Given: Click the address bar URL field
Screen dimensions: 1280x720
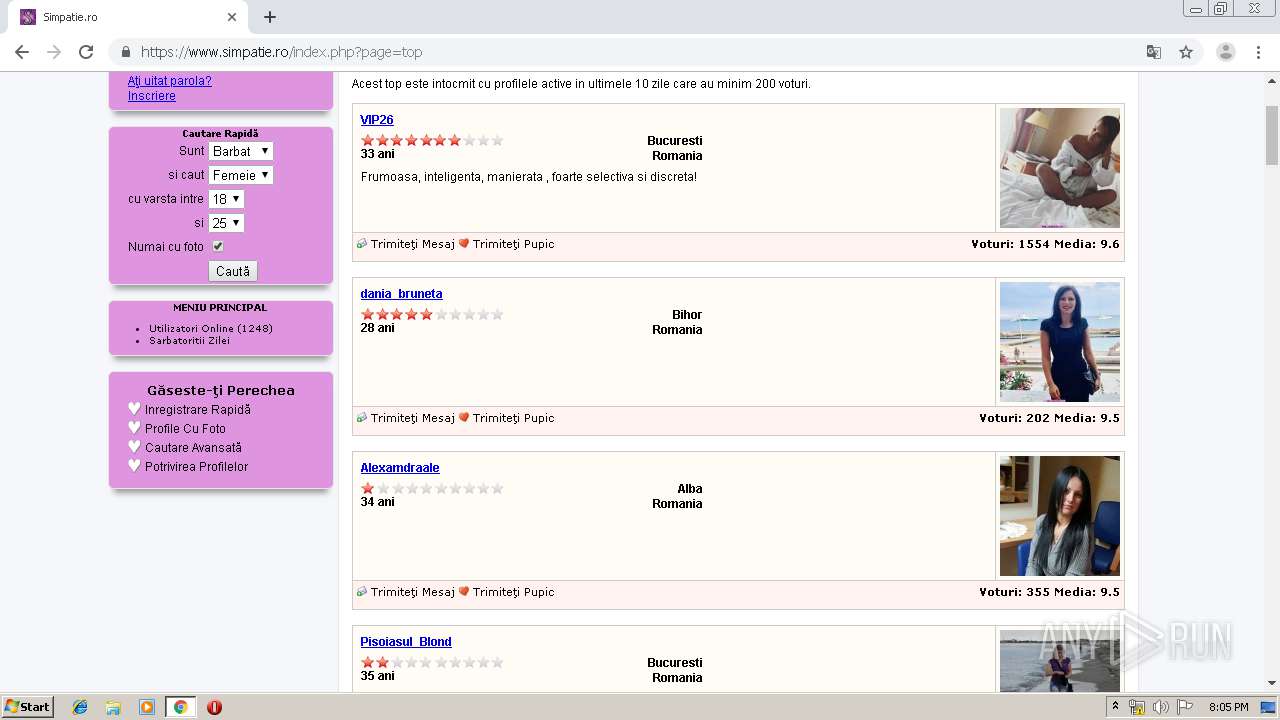Looking at the screenshot, I should point(640,52).
